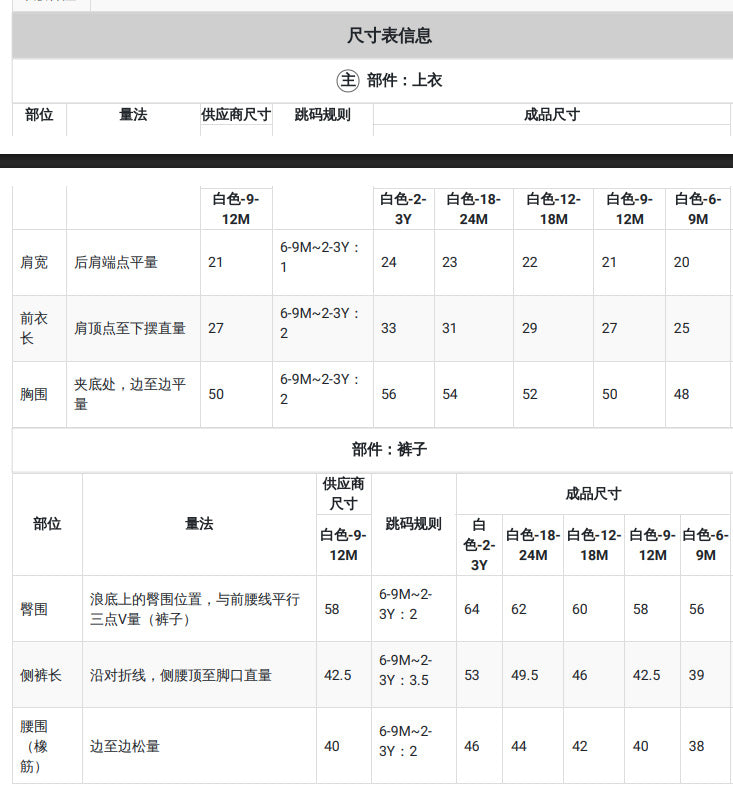Screen dimensions: 733x787
Task: Click 跳码规则 header in the 裤子 table
Action: point(413,523)
